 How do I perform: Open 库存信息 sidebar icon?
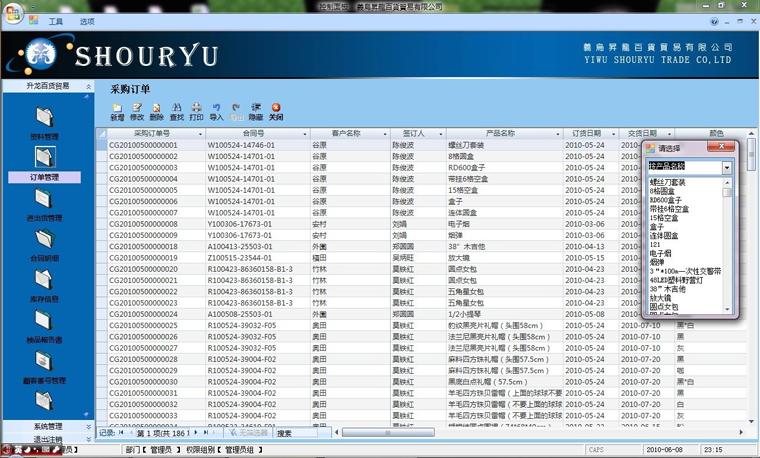point(45,280)
